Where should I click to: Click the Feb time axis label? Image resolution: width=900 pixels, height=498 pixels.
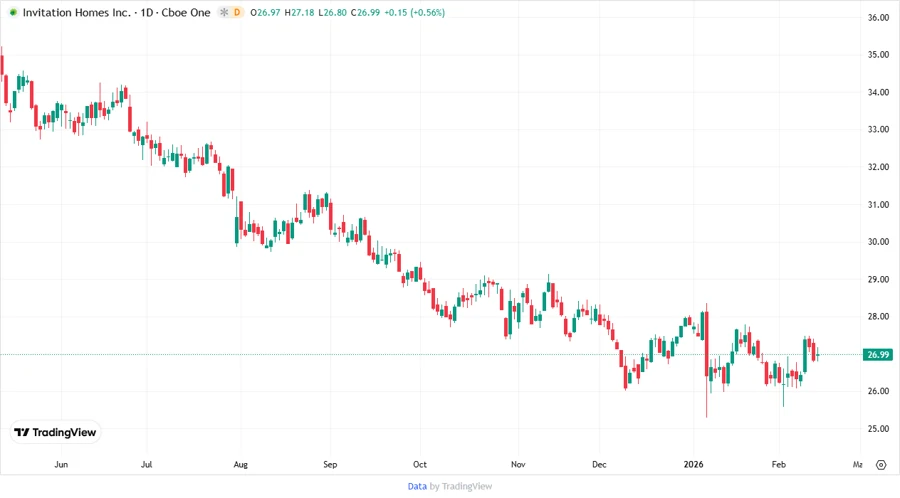pos(778,464)
